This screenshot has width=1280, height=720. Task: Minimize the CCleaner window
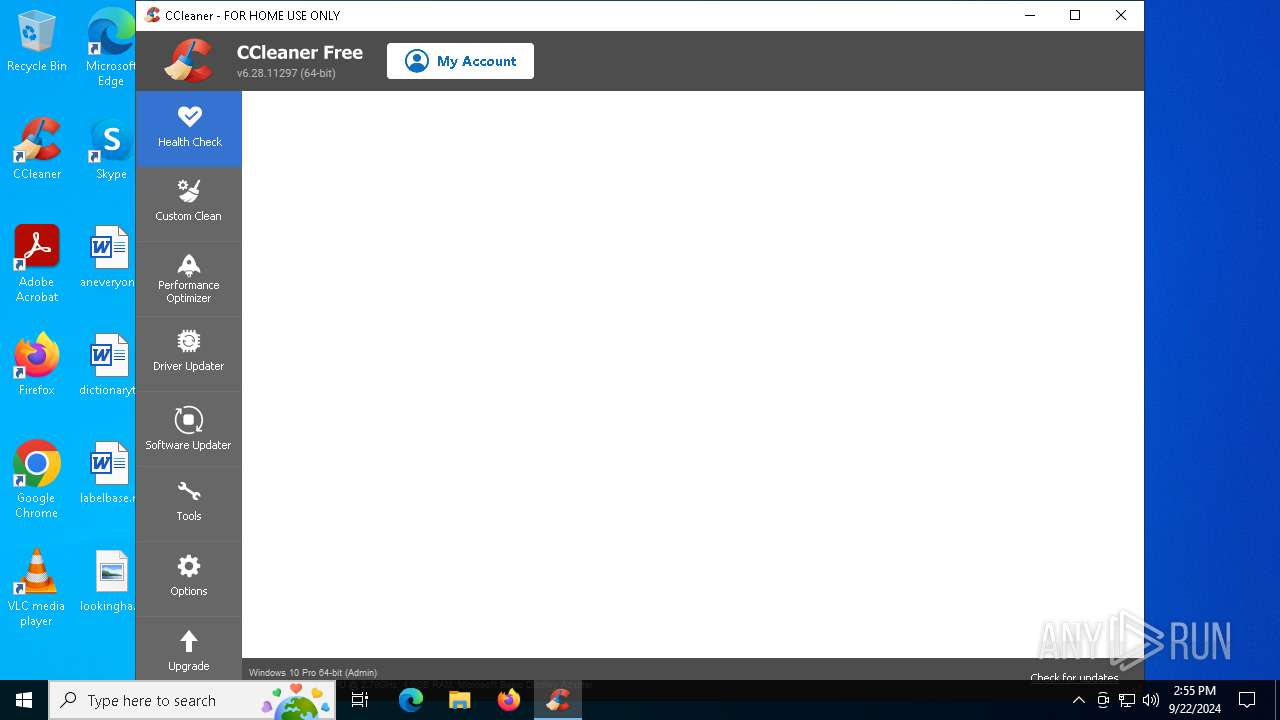point(1029,15)
